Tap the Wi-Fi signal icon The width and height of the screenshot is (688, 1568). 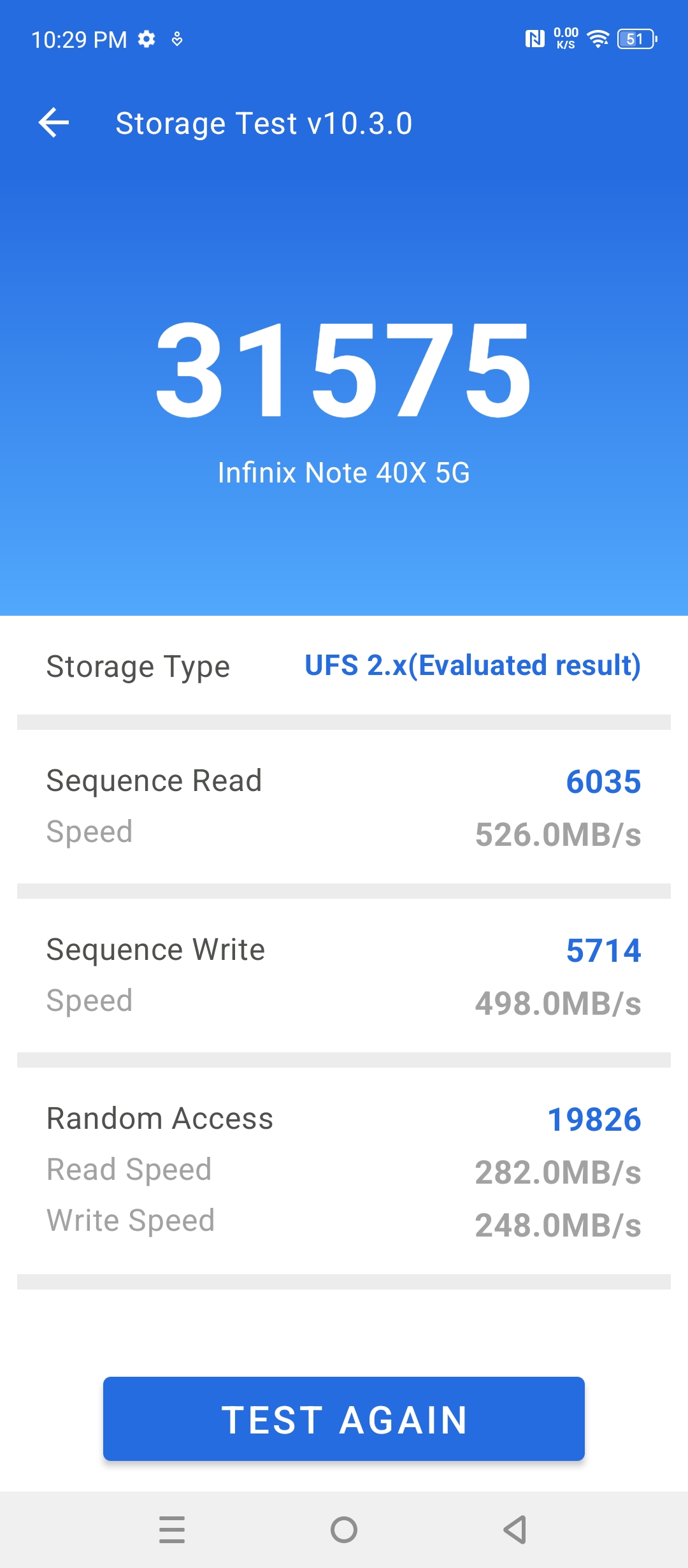[x=598, y=40]
